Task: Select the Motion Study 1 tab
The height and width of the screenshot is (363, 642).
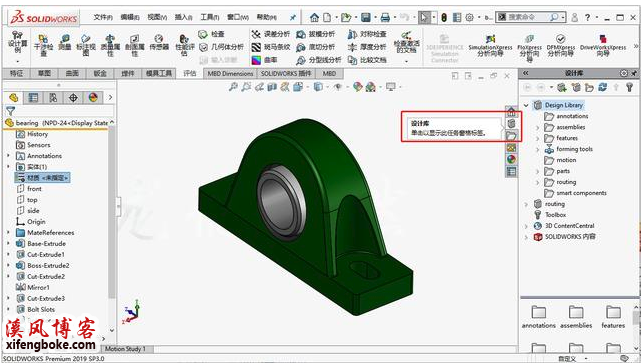Action: point(125,349)
